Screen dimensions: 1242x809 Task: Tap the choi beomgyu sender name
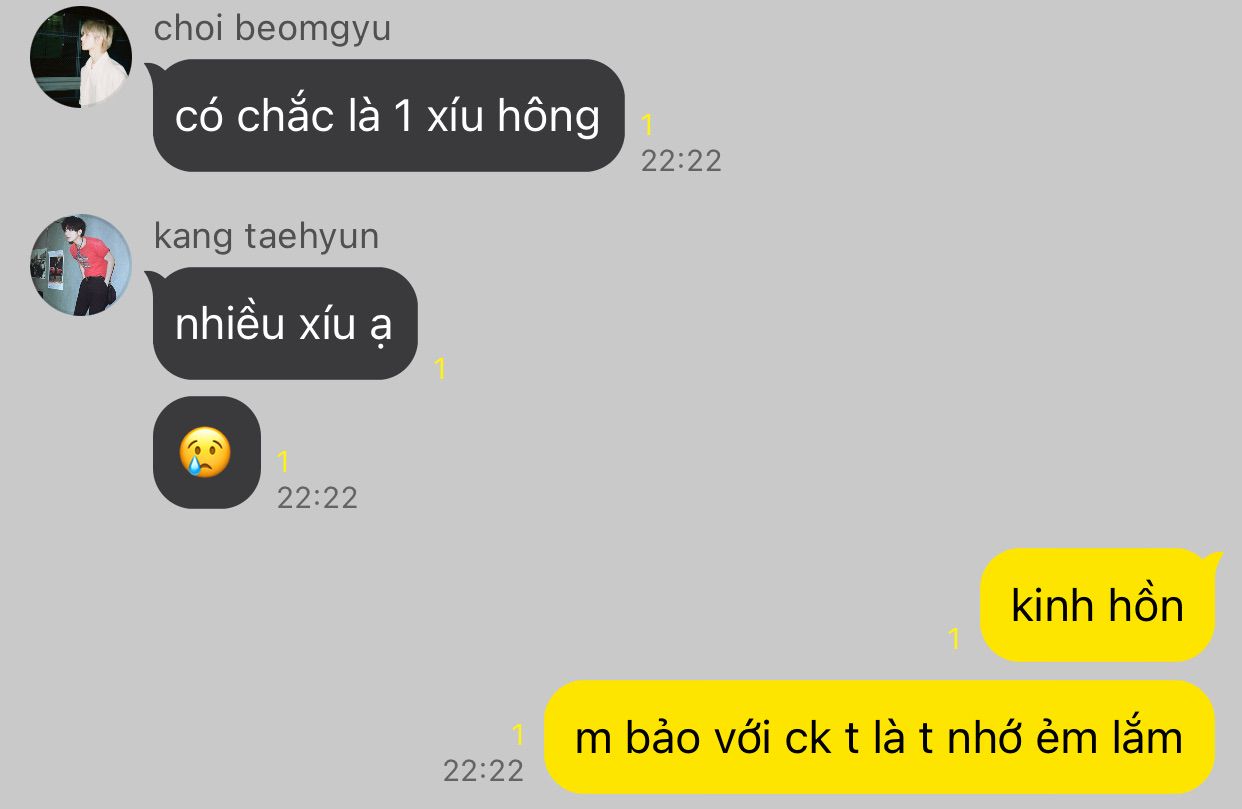click(272, 28)
